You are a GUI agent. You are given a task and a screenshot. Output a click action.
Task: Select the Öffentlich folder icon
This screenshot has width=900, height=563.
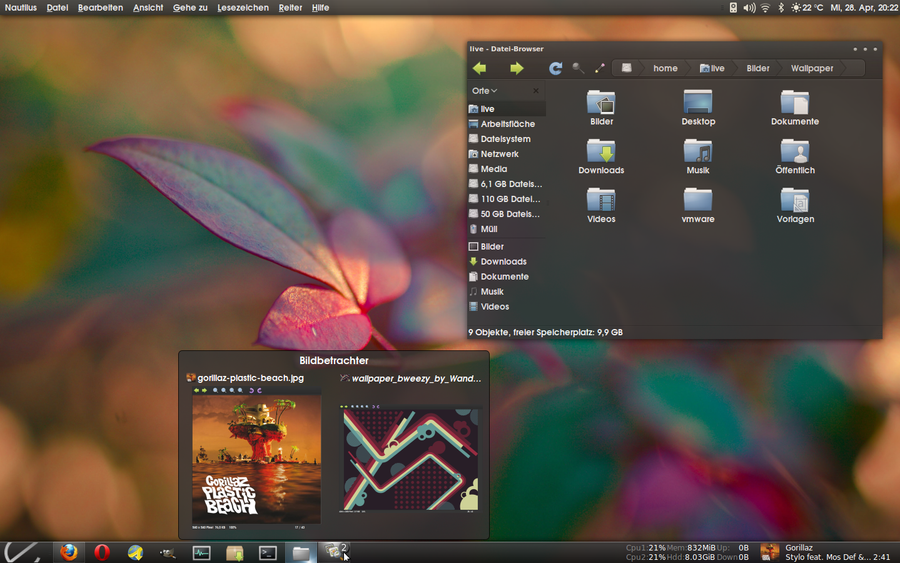point(795,152)
